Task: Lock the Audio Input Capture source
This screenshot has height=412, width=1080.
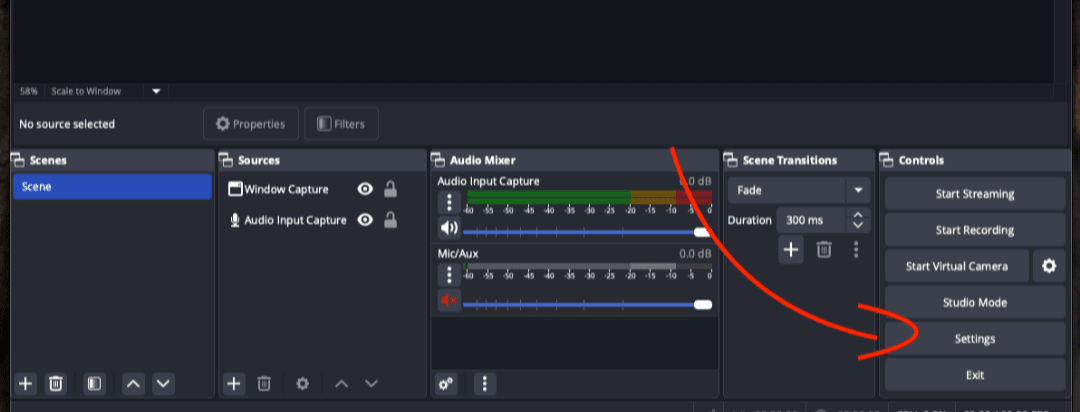Action: click(x=390, y=220)
